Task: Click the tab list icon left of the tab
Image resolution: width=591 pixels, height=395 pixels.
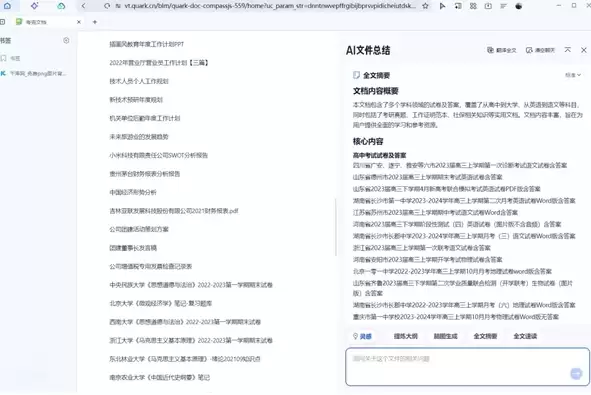Action: [2, 22]
